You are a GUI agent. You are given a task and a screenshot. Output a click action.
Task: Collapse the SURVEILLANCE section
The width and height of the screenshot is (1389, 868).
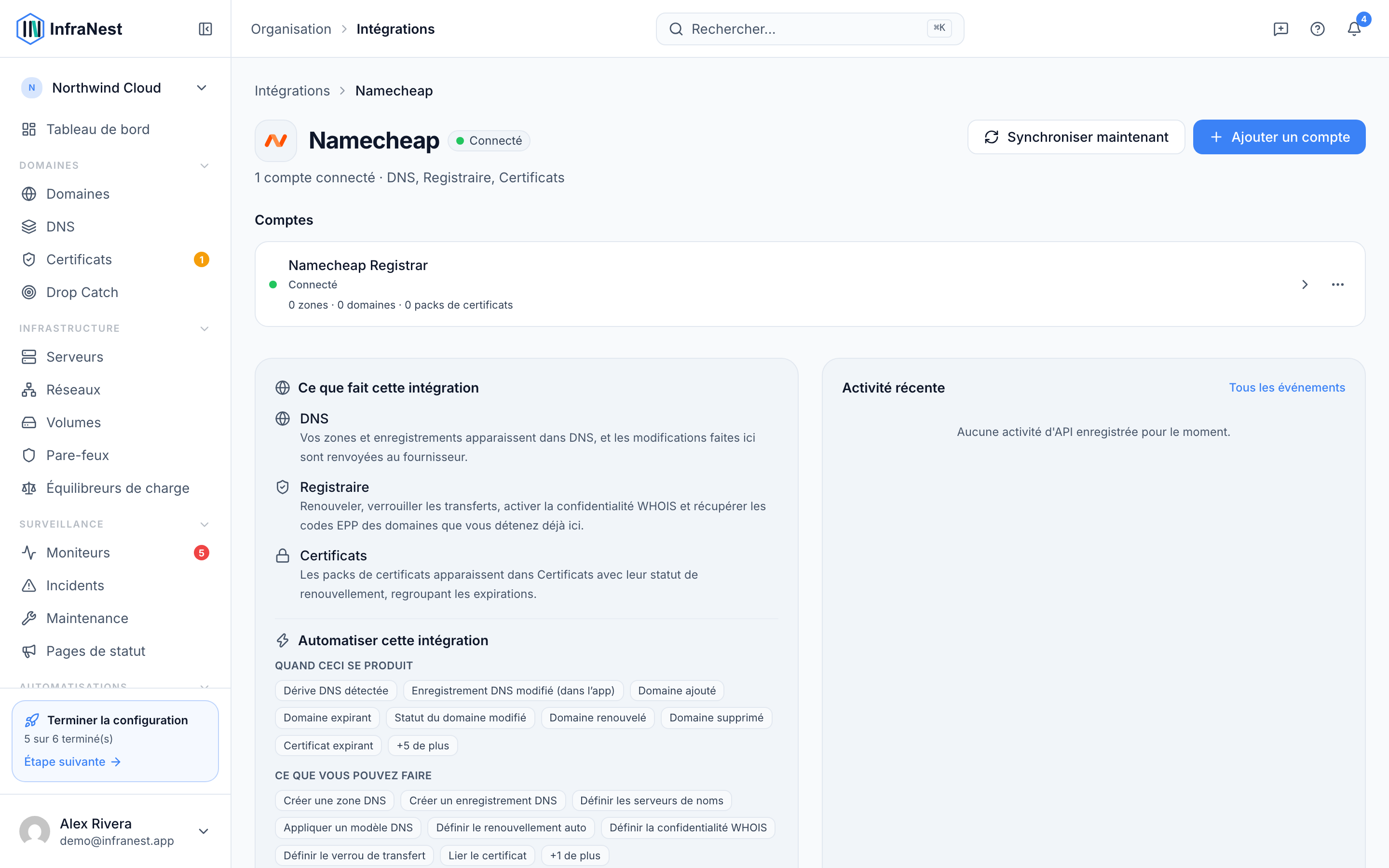pos(204,524)
